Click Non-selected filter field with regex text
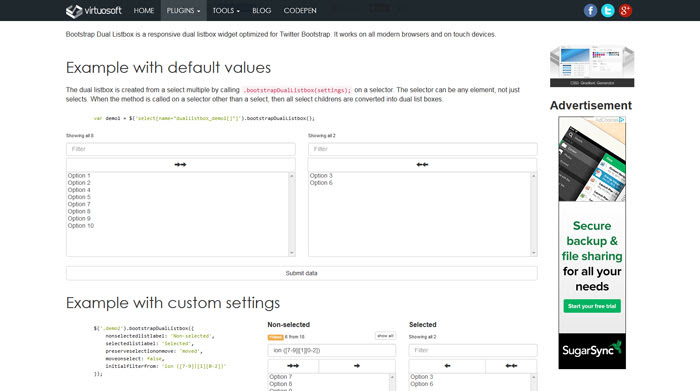700x391 pixels. tap(332, 350)
